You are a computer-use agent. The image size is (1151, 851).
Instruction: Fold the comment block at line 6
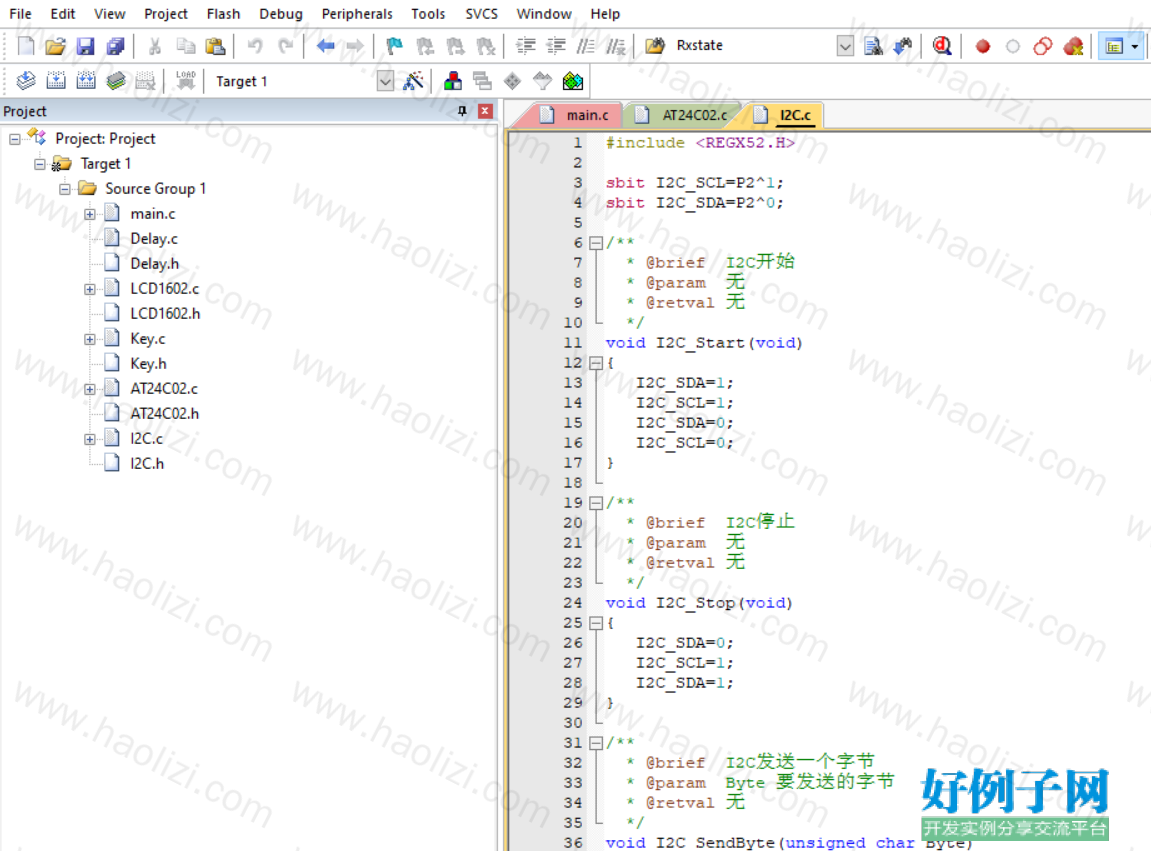coord(596,242)
